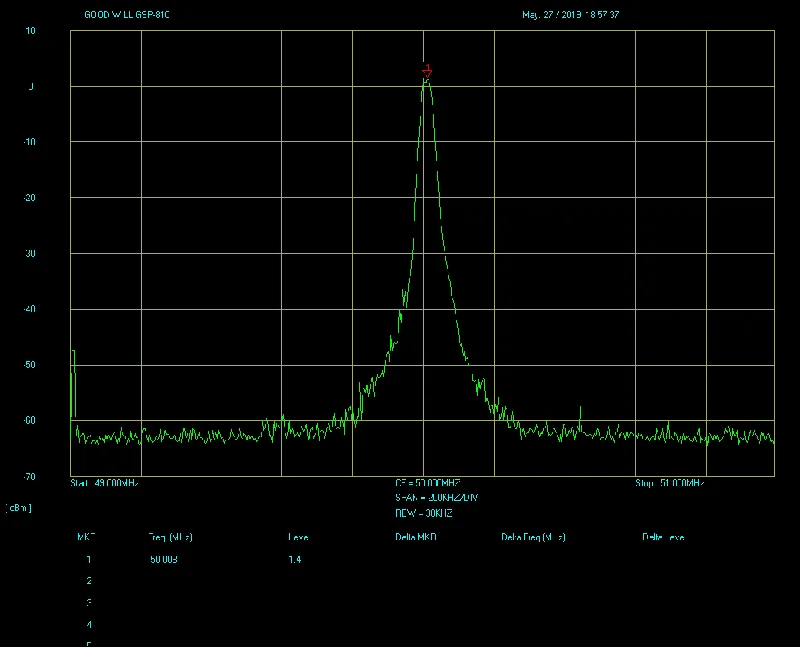Click the Delta Level column header
800x647 pixels.
coord(663,537)
